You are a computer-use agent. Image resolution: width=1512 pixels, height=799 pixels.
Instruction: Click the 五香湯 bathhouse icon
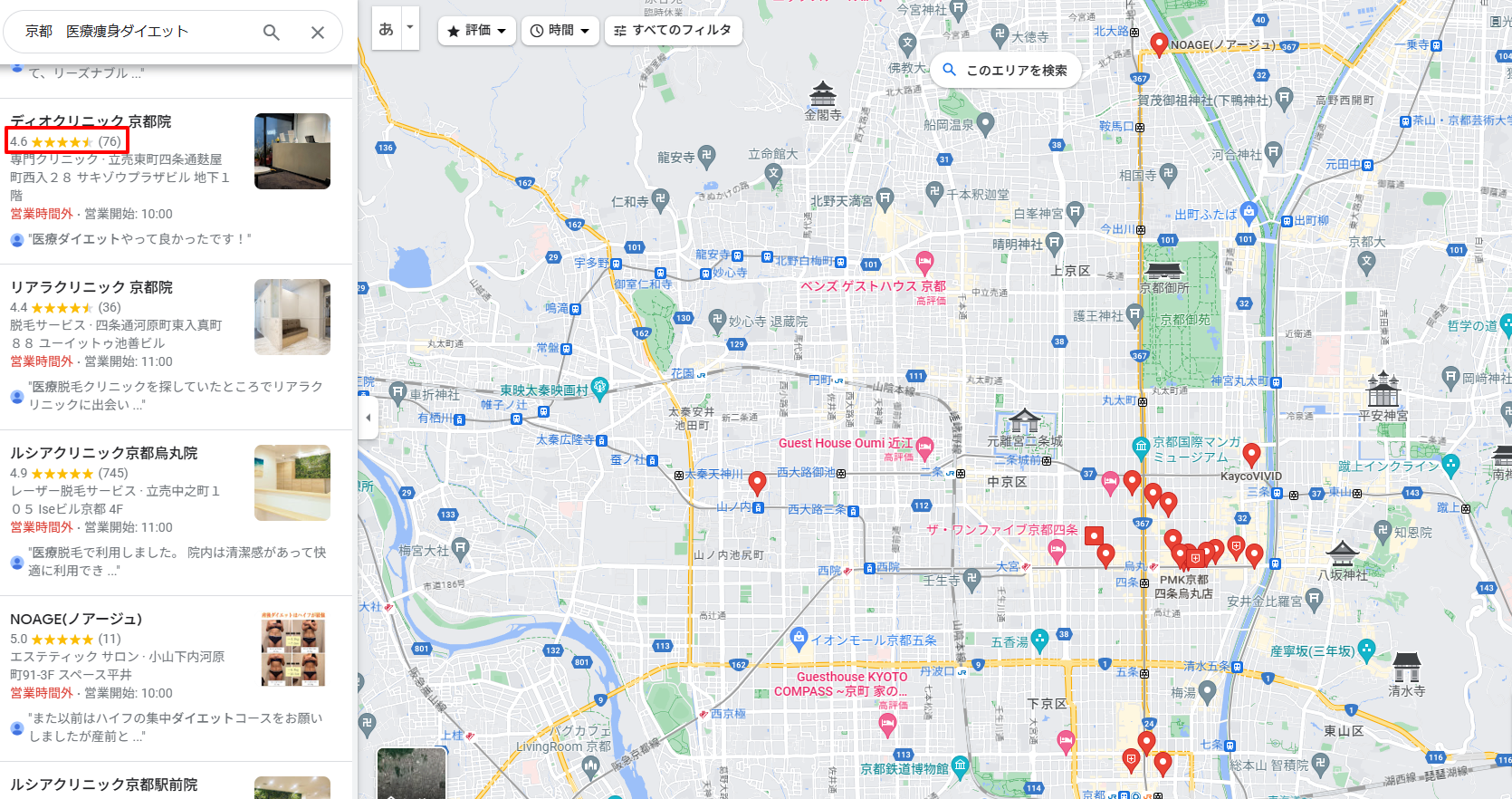click(x=1040, y=640)
